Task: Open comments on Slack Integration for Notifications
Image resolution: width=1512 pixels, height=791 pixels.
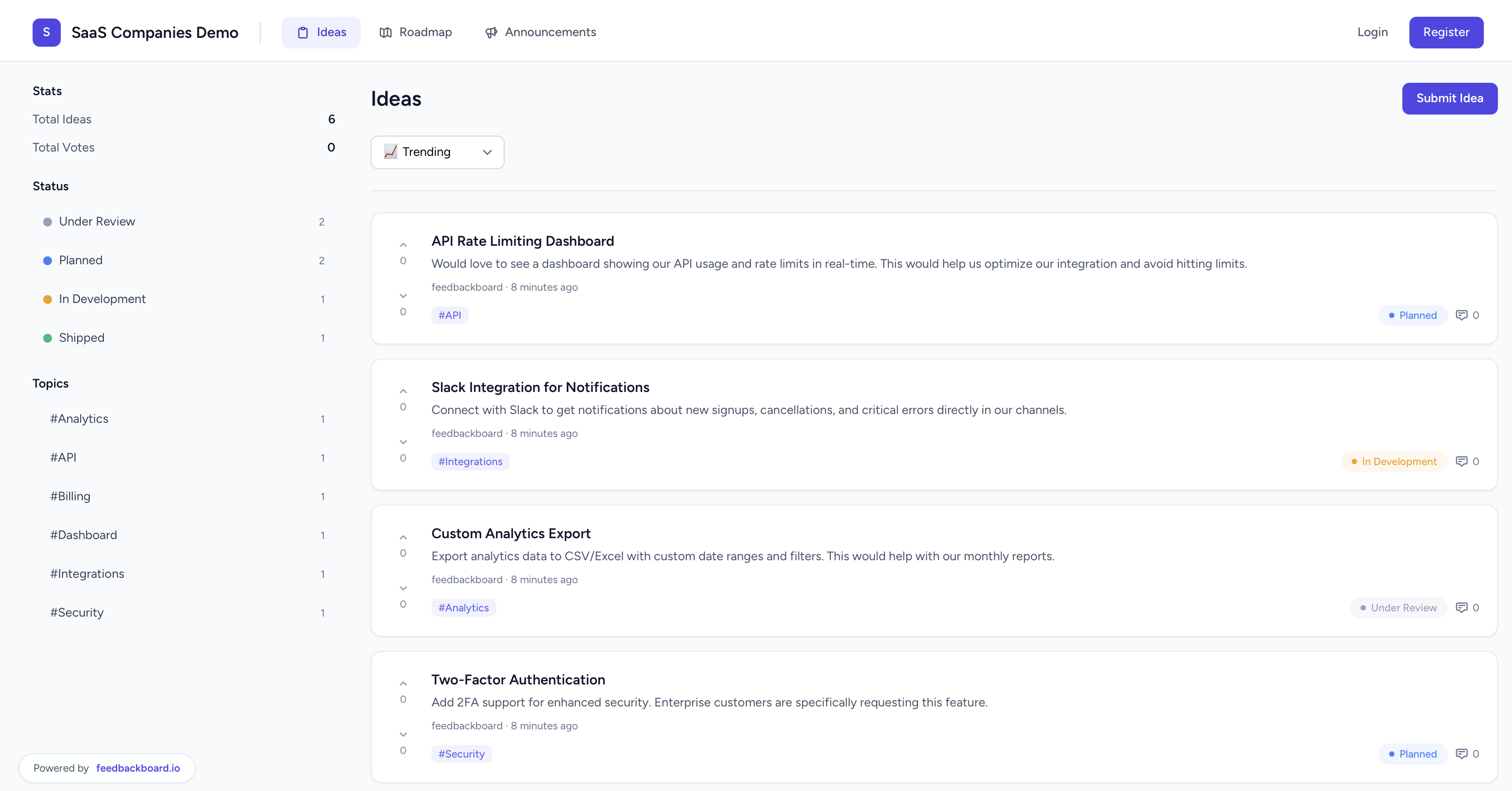Action: (x=1461, y=462)
